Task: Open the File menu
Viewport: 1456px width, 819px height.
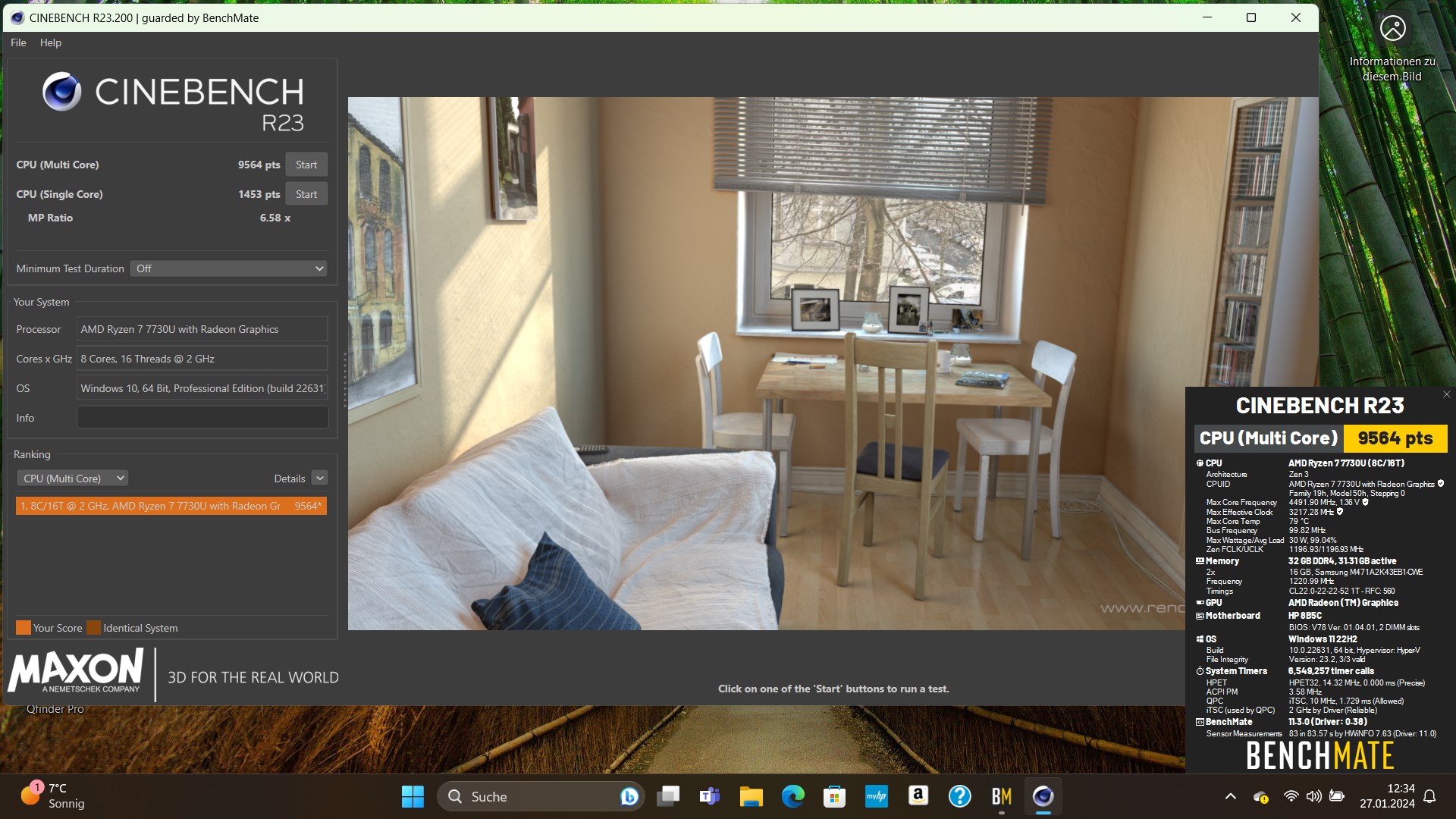Action: (x=18, y=42)
